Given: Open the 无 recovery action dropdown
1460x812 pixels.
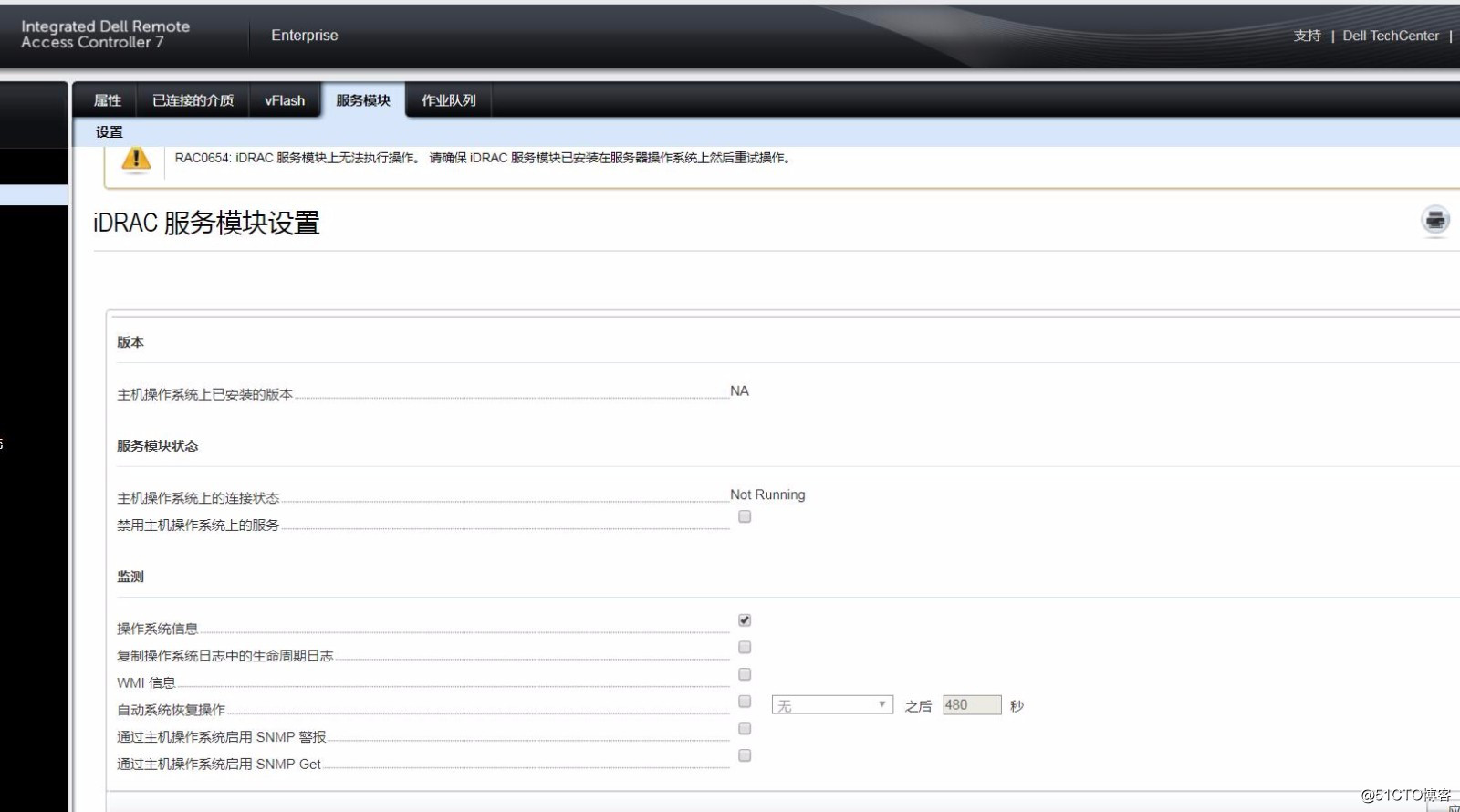Looking at the screenshot, I should (832, 705).
